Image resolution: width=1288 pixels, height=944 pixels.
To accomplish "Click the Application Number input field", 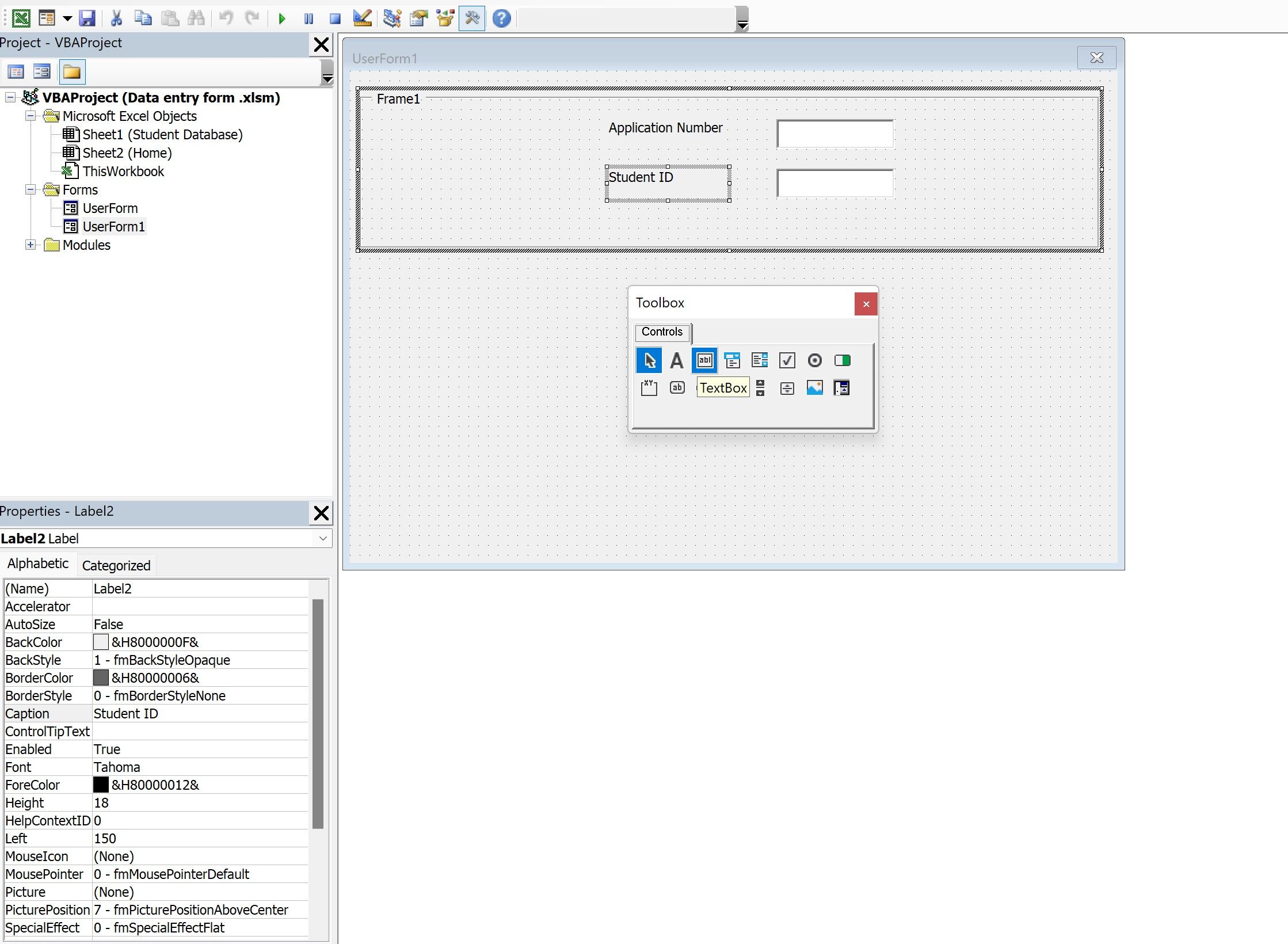I will (835, 131).
